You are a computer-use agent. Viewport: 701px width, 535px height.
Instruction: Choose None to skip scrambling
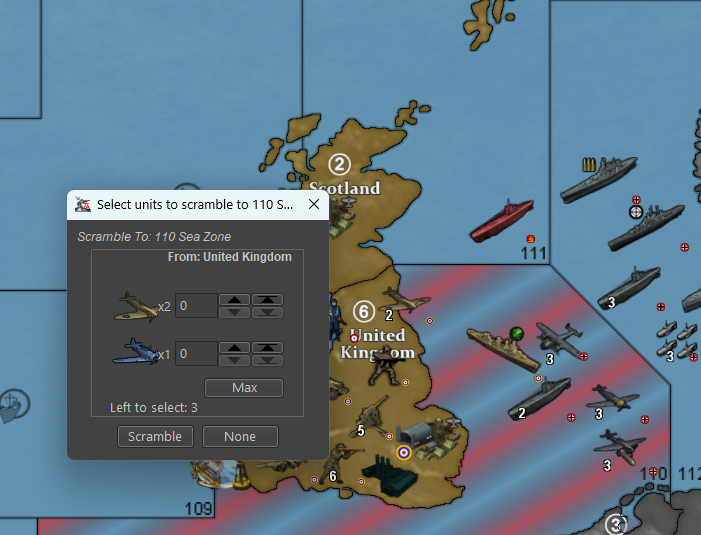[x=240, y=436]
